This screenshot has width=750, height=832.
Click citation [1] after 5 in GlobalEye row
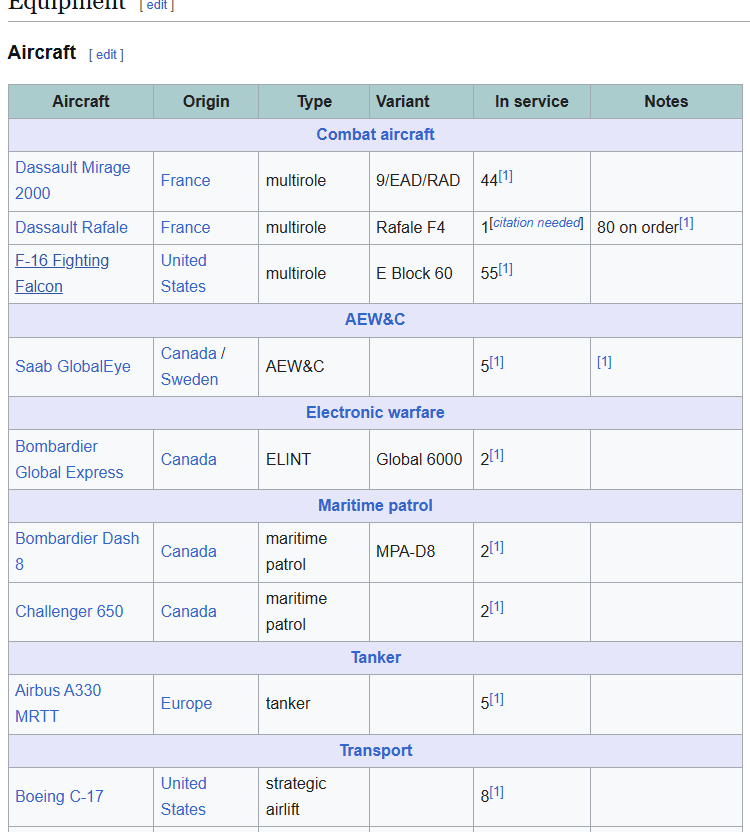[x=496, y=362]
